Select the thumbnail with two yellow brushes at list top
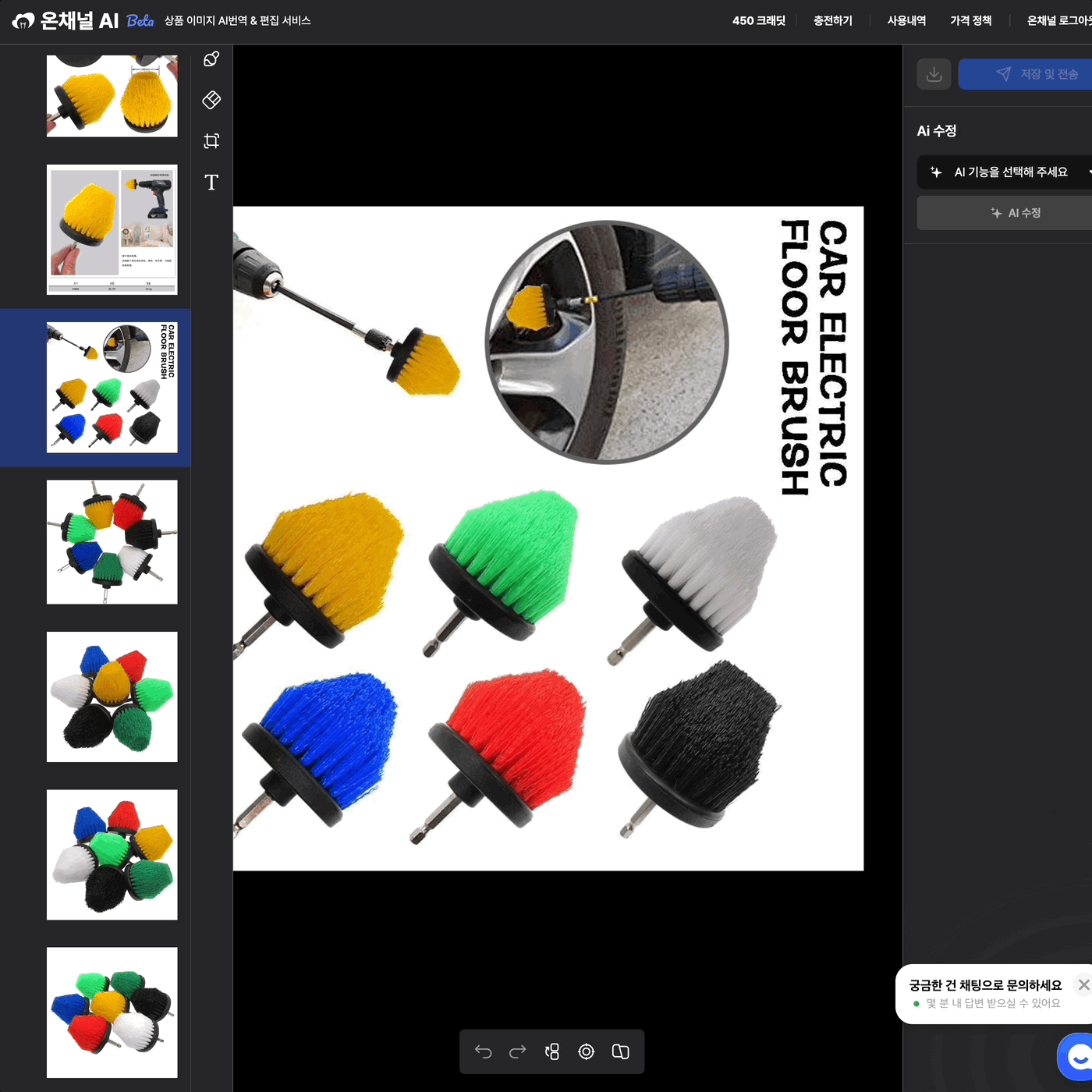1092x1092 pixels. pos(112,96)
